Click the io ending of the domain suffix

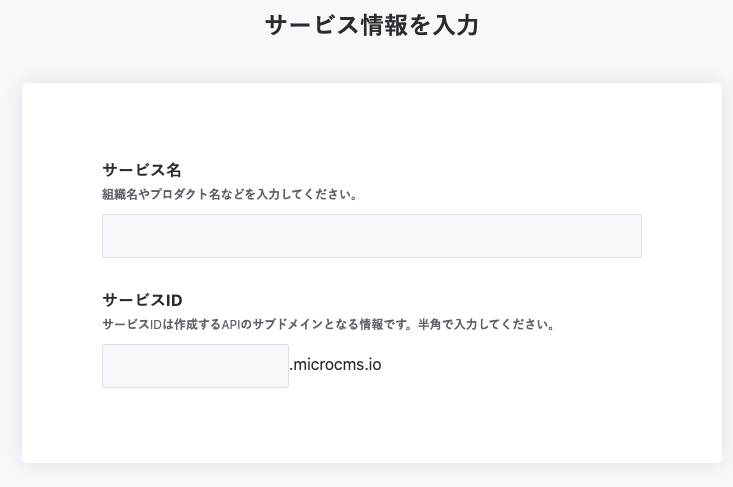pos(374,365)
